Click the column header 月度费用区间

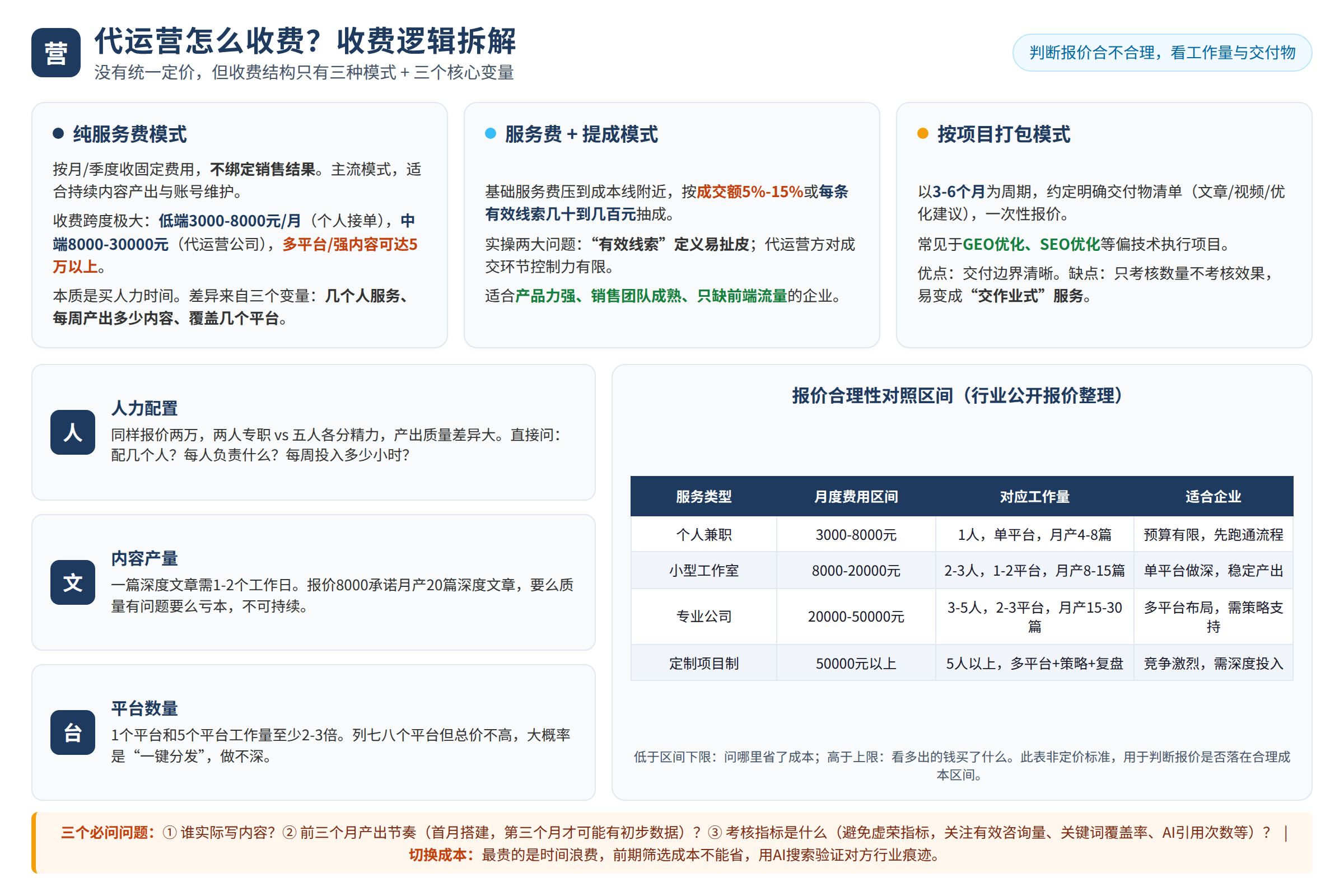tap(856, 497)
